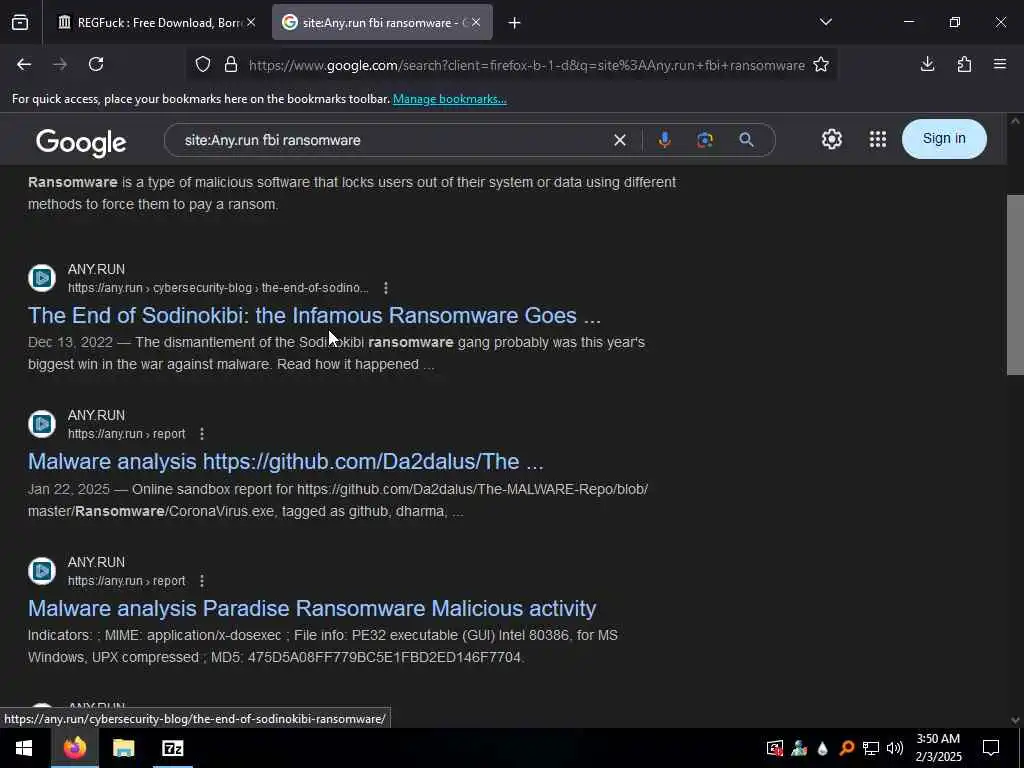Expand the list all tabs dropdown
This screenshot has height=768, width=1024.
click(x=825, y=22)
